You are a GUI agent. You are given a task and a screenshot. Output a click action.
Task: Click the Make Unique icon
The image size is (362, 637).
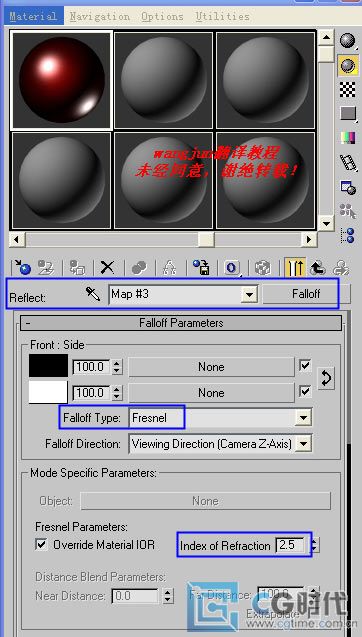[169, 268]
